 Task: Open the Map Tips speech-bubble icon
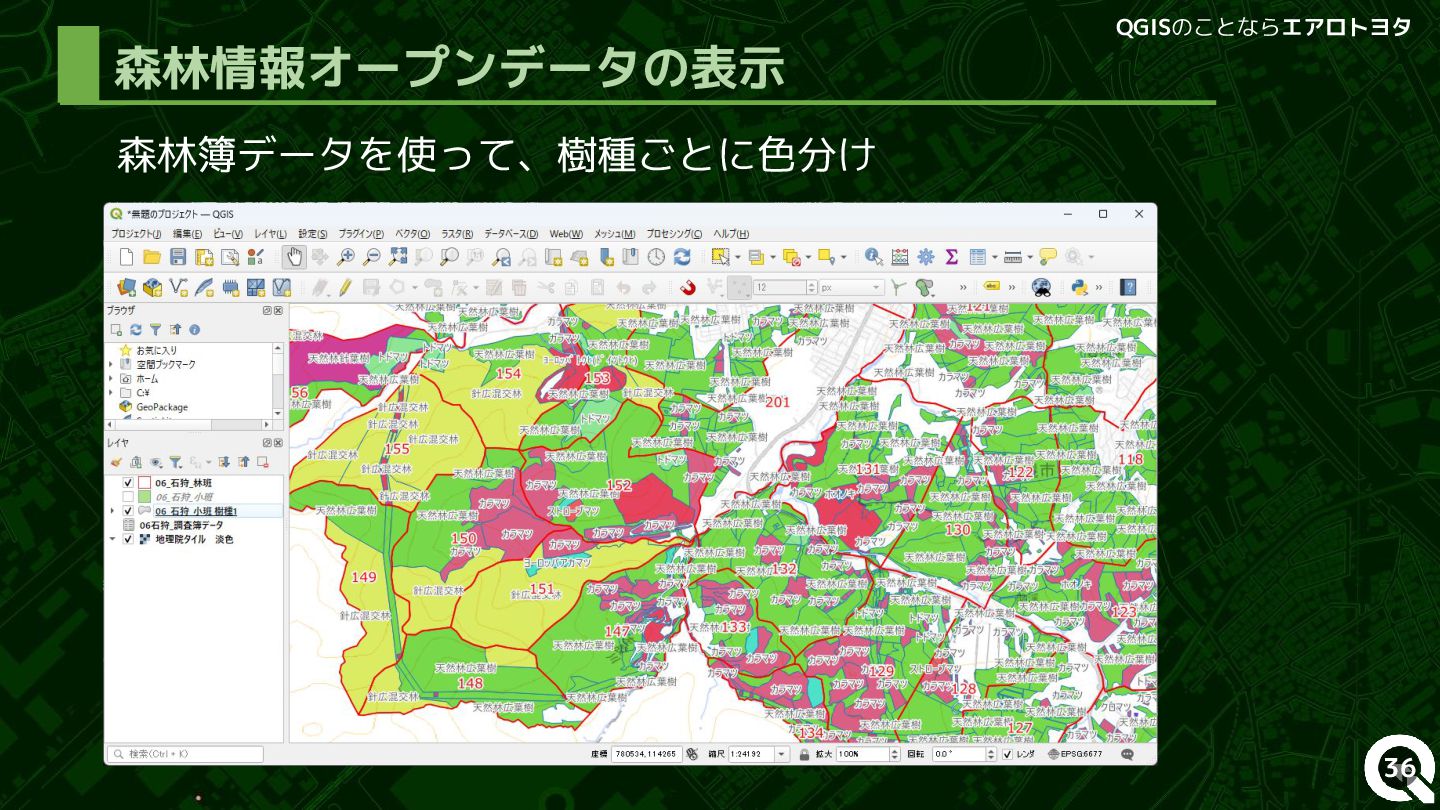[x=1047, y=257]
